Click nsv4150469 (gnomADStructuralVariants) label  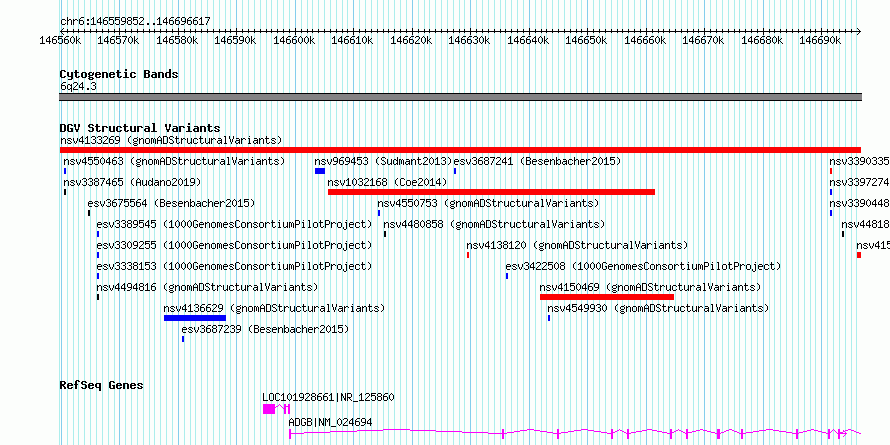point(650,287)
